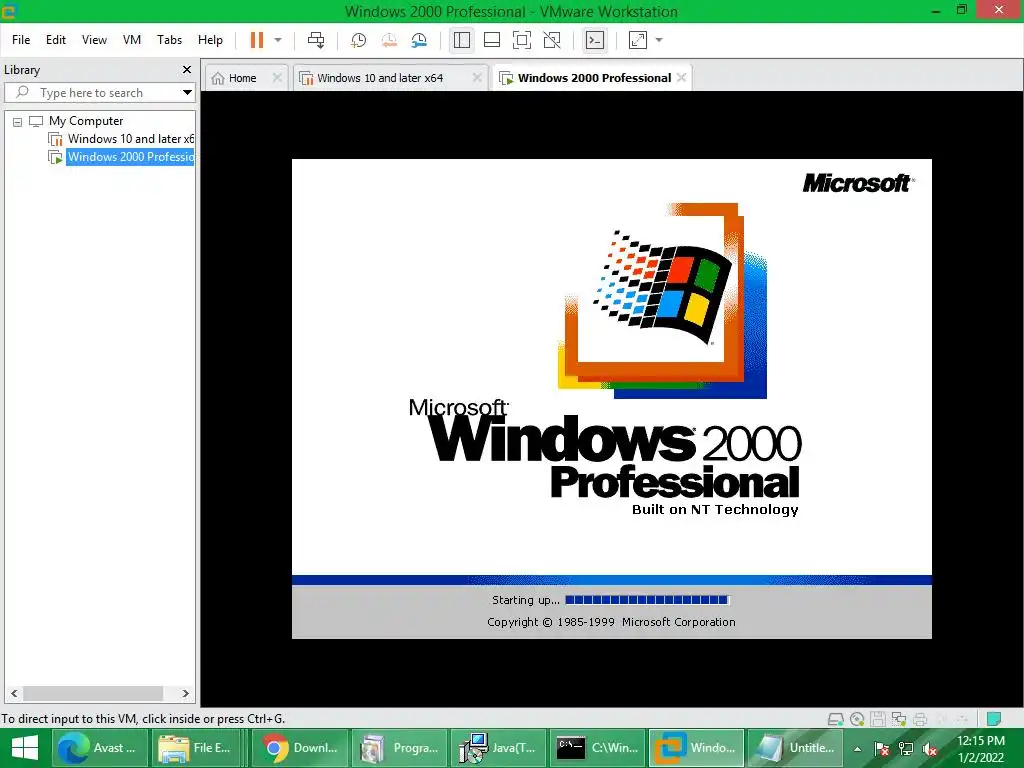
Task: Open the File menu
Action: [x=21, y=40]
